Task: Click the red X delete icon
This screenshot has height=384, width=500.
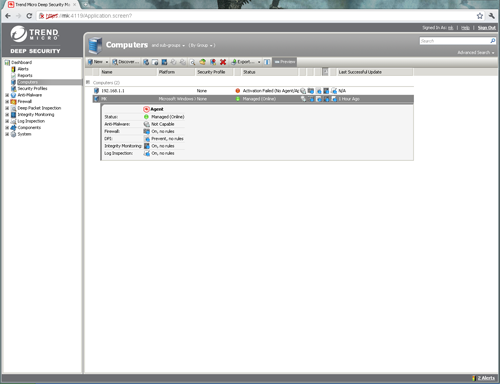Action: click(223, 62)
